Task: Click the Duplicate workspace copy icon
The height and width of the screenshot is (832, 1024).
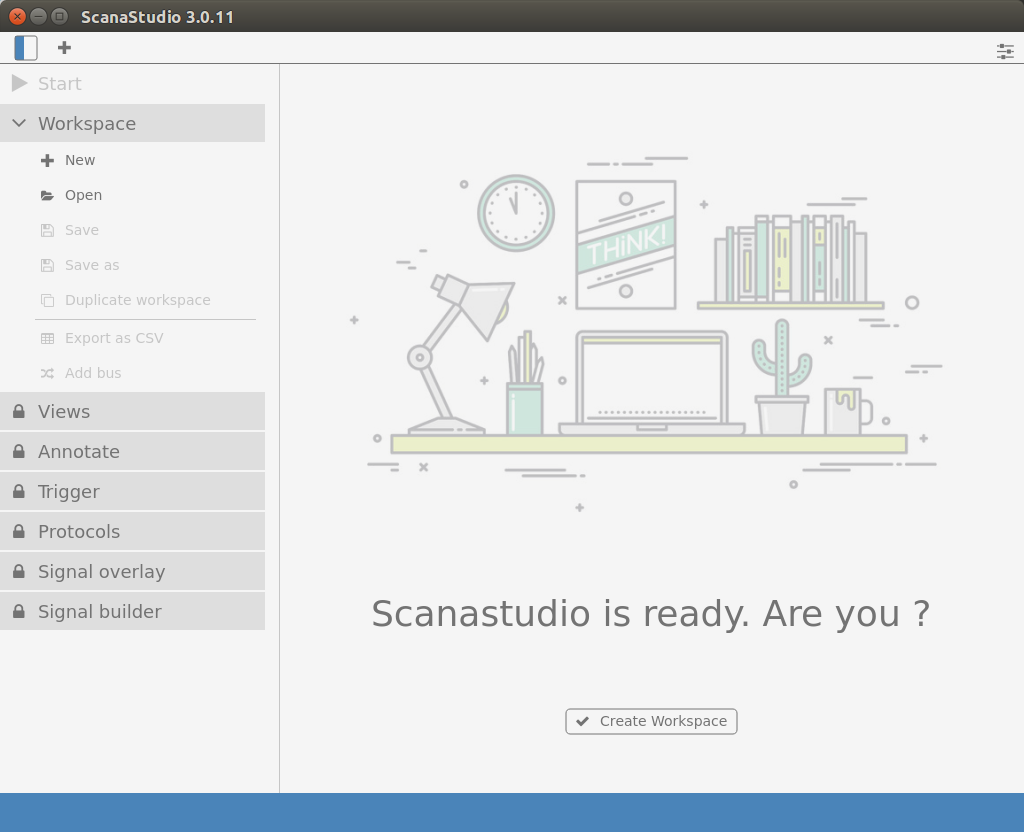Action: [x=47, y=300]
